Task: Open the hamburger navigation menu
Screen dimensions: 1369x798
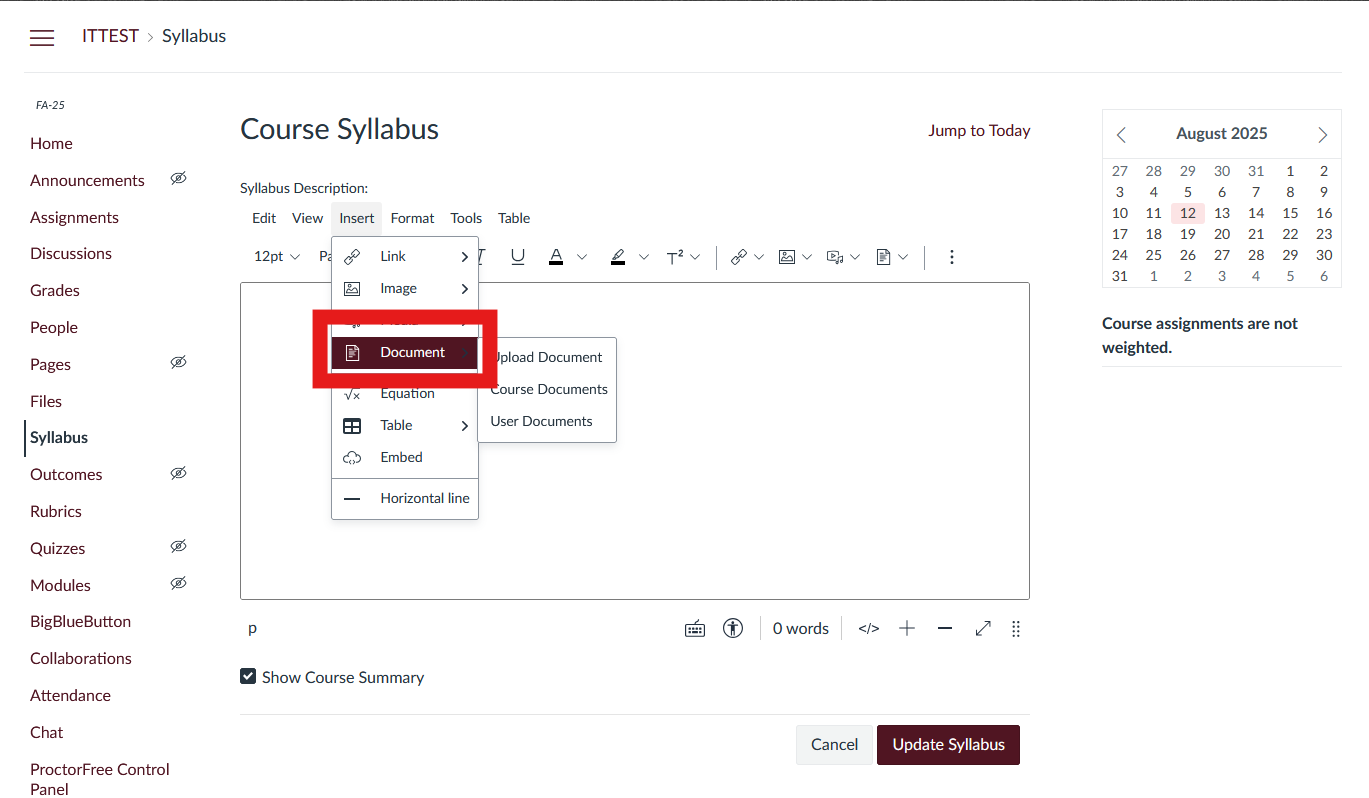Action: [42, 38]
